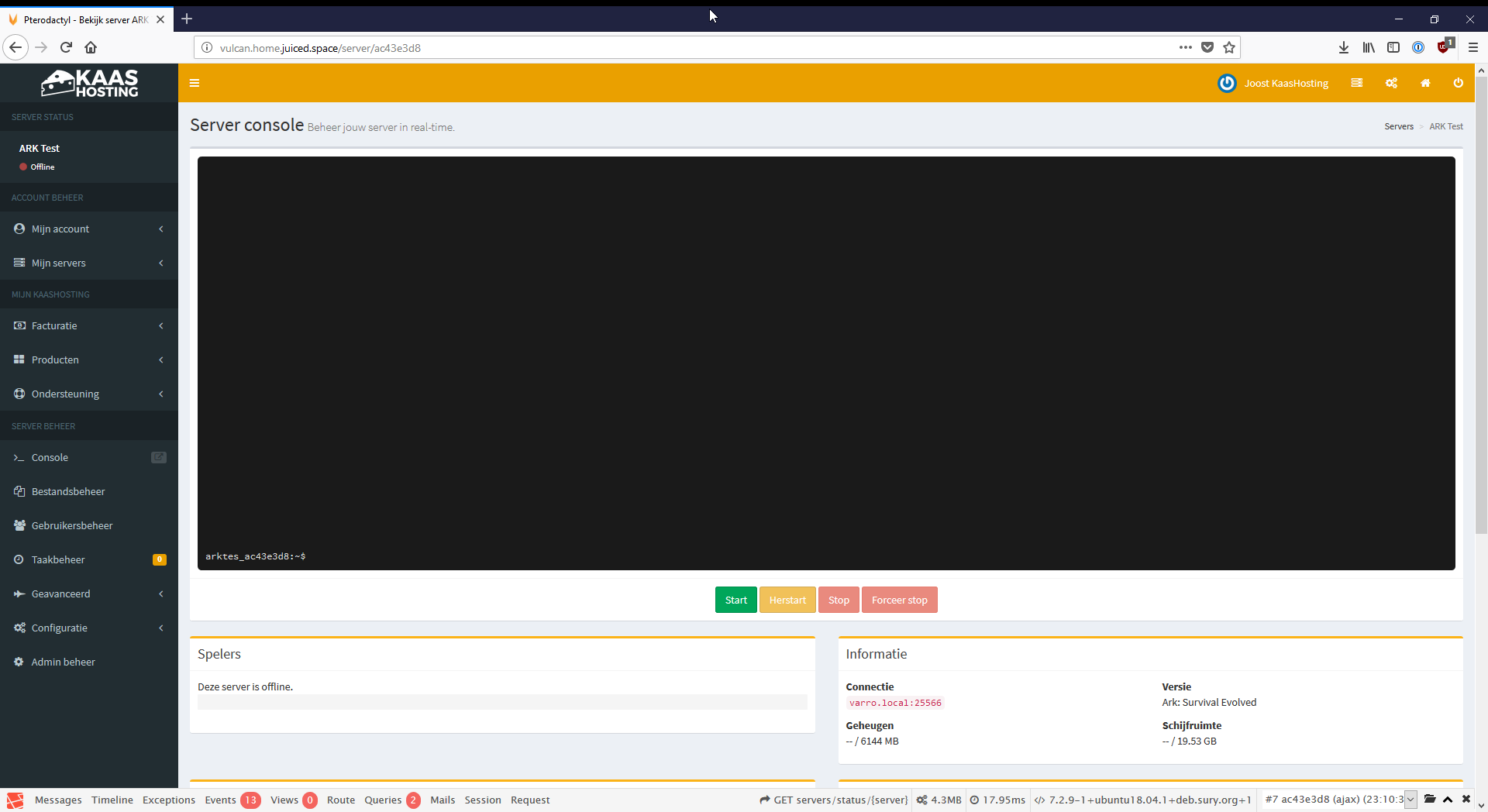
Task: Open Bestandsbeheer in the sidebar
Action: (68, 491)
